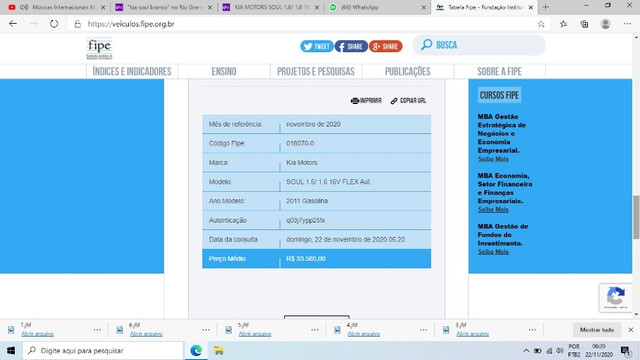Open Índices e Indicadores menu
The width and height of the screenshot is (640, 360).
pos(132,71)
